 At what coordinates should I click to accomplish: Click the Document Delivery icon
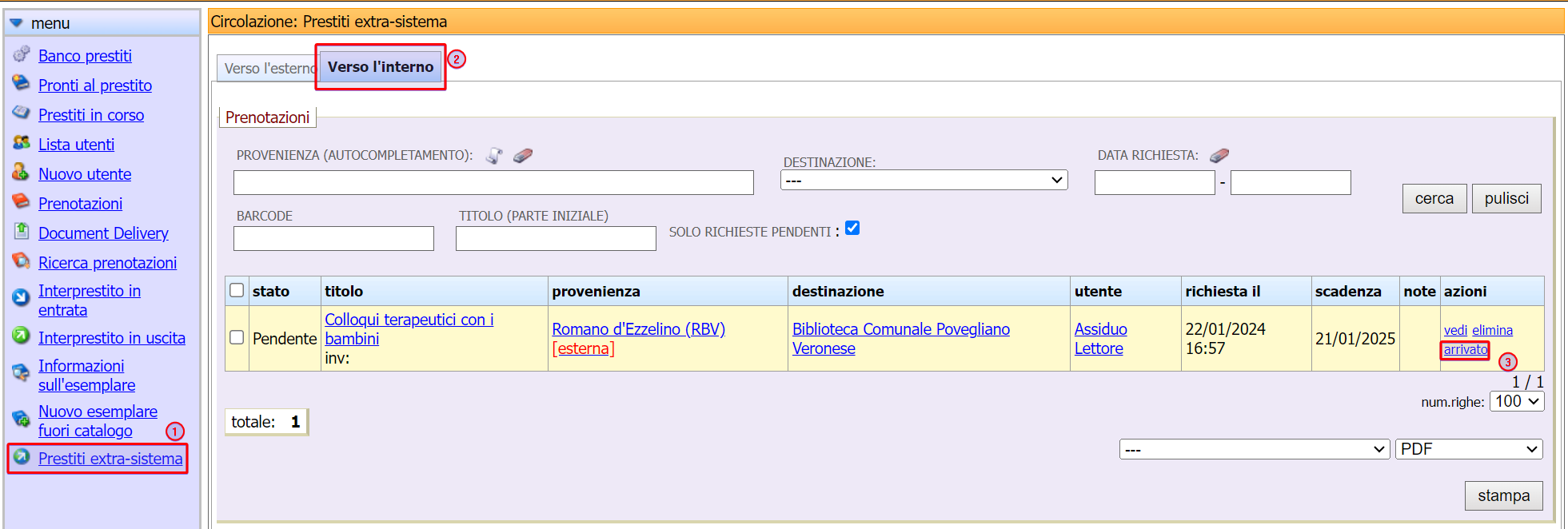[x=22, y=232]
